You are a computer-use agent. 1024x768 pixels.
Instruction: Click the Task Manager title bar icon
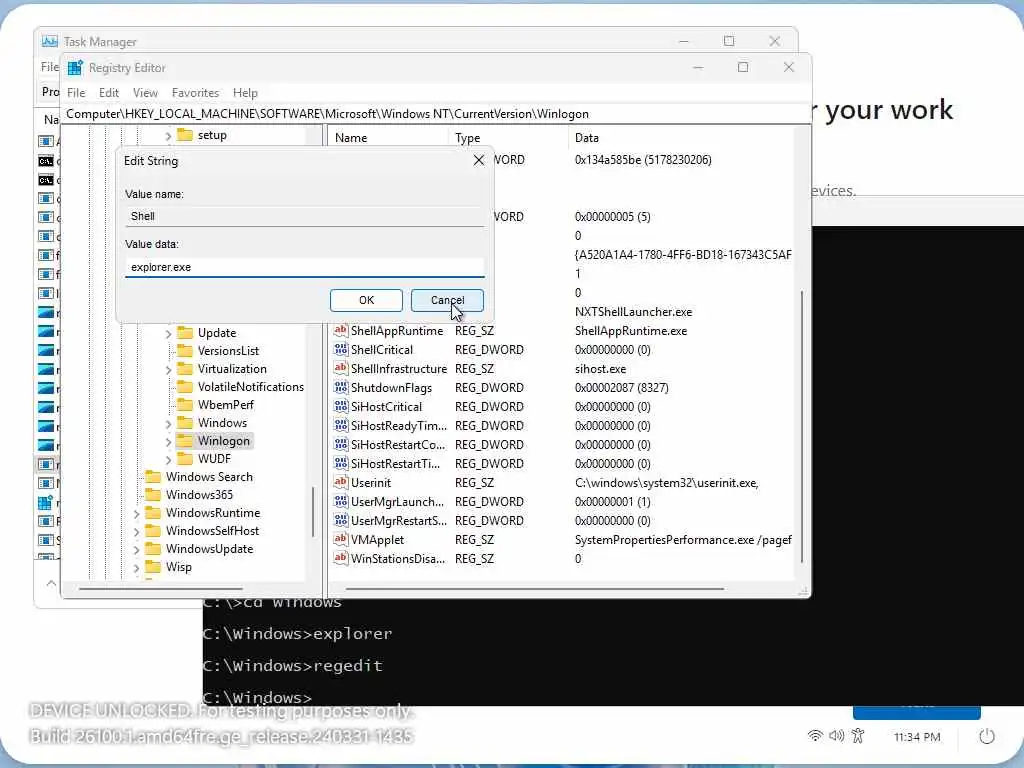50,42
